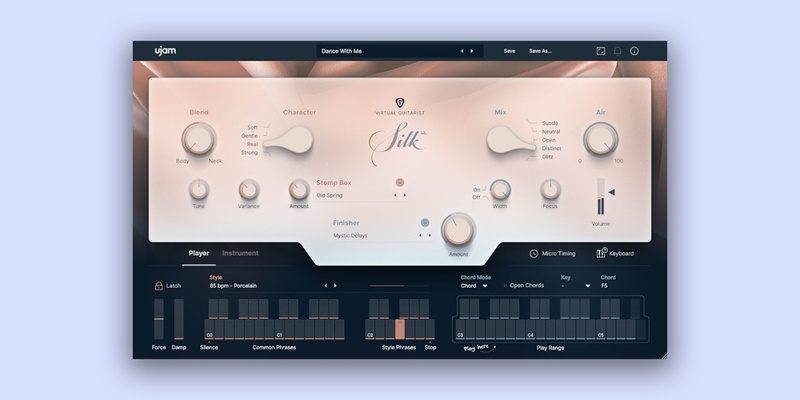The width and height of the screenshot is (800, 400).
Task: Enable the Open Chords option
Action: pos(523,286)
